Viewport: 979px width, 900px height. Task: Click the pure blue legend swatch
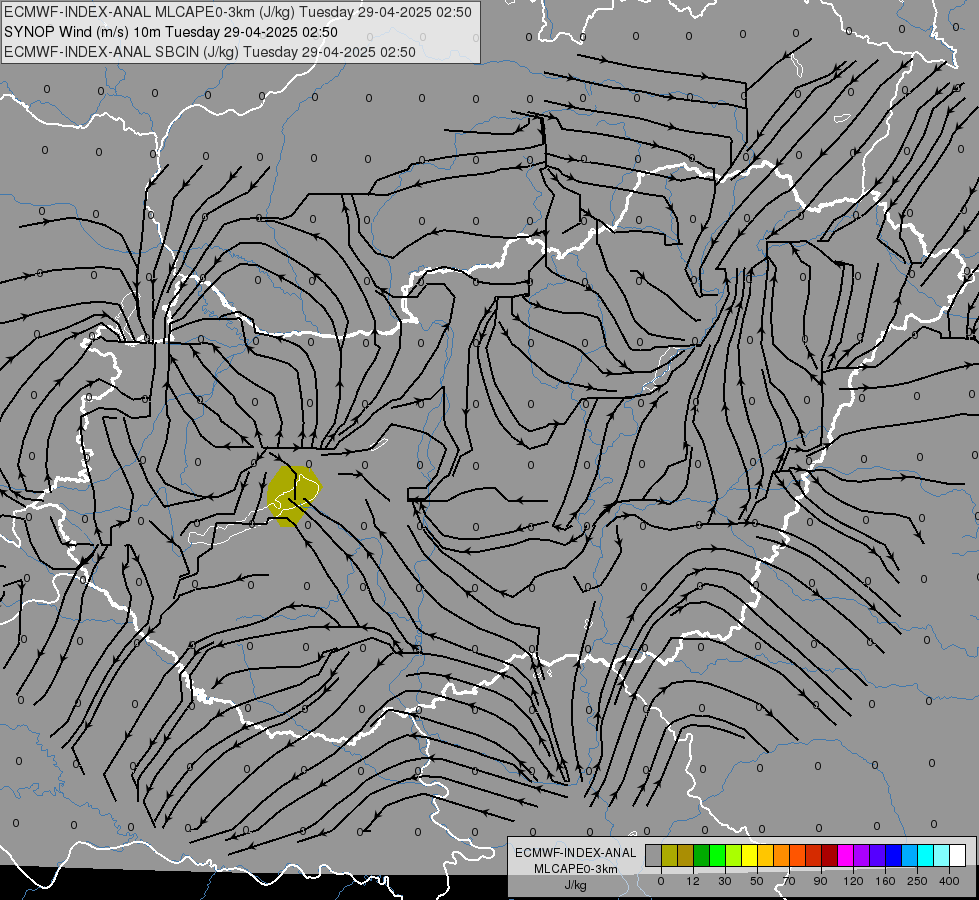pyautogui.click(x=893, y=855)
